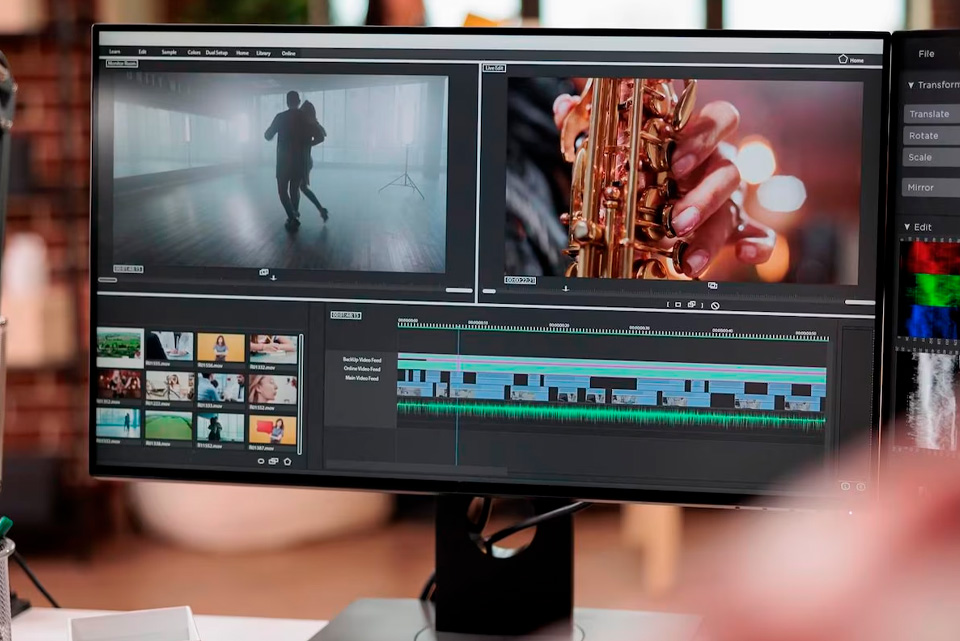Viewport: 960px width, 641px height.
Task: Click the circle-slash icon under the saxophone preview
Action: click(x=715, y=306)
